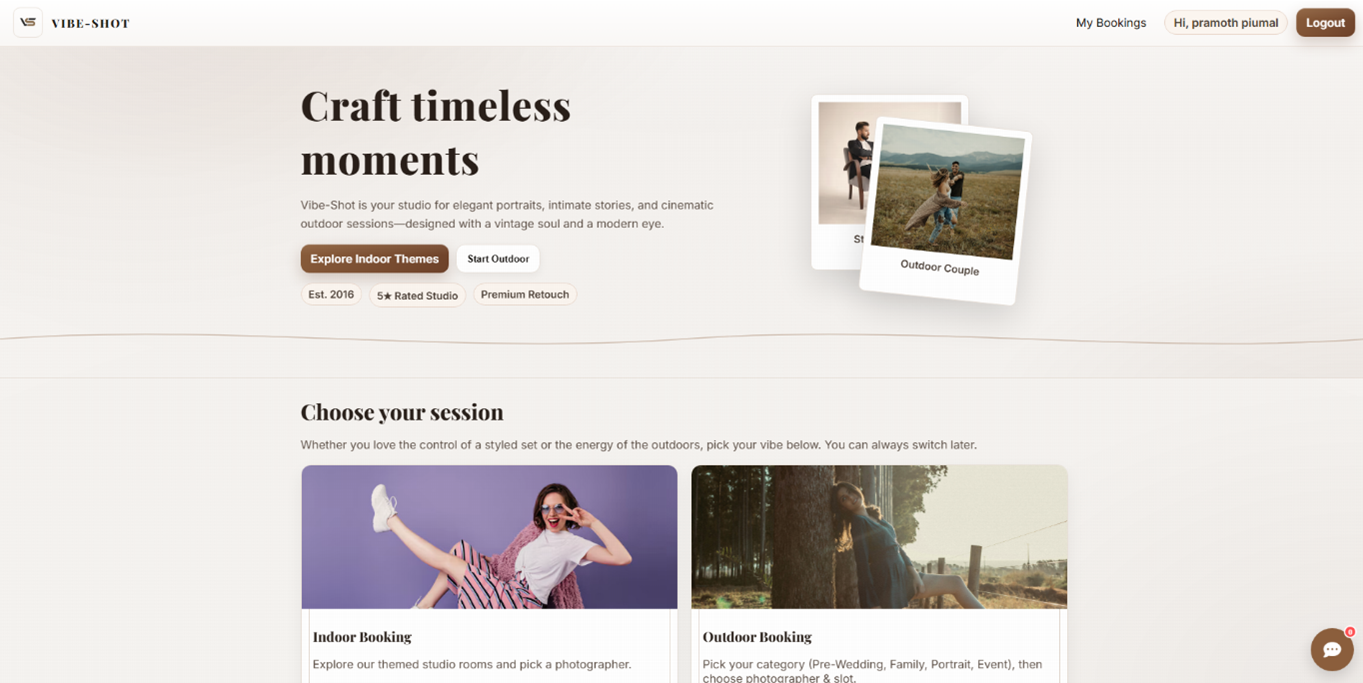Viewport: 1363px width, 683px height.
Task: Select the Premium Retouch badge
Action: [525, 295]
